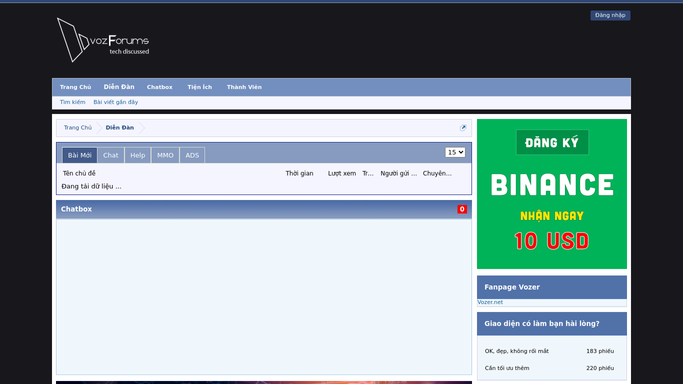Open Diễn Đàn in main navigation

click(119, 87)
